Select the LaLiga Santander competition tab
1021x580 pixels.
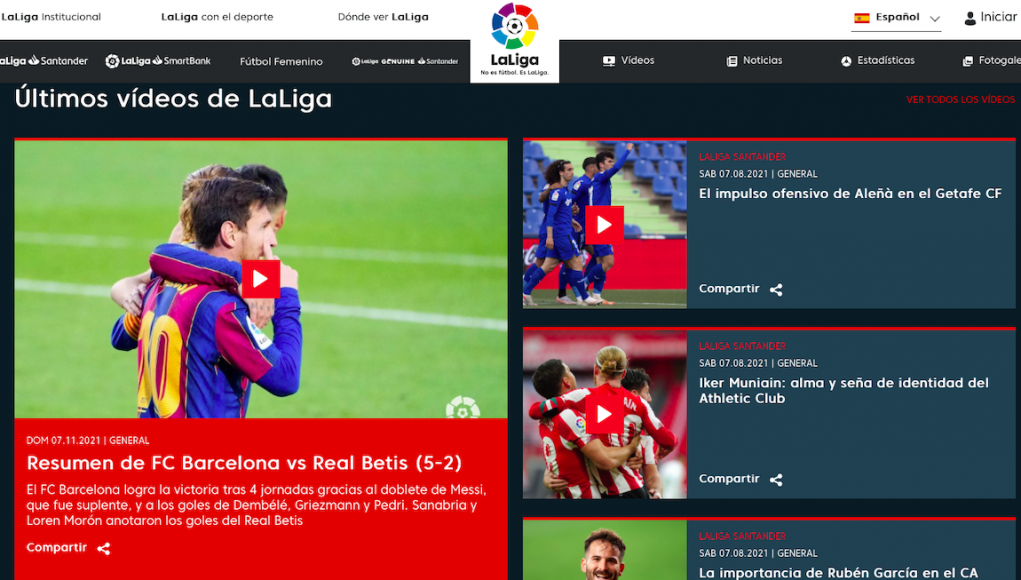43,61
